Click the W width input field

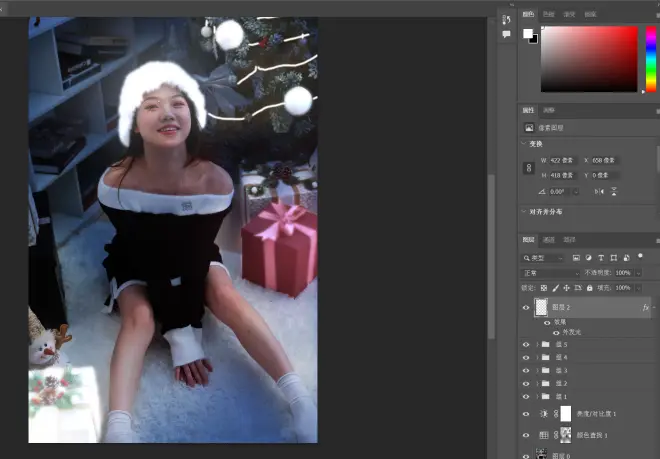tap(565, 160)
